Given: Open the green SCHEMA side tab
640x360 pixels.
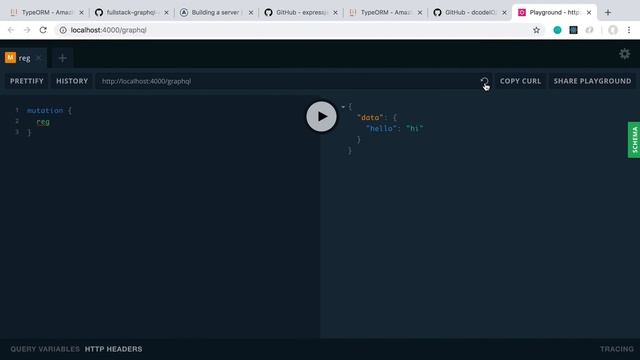Looking at the screenshot, I should coord(634,140).
